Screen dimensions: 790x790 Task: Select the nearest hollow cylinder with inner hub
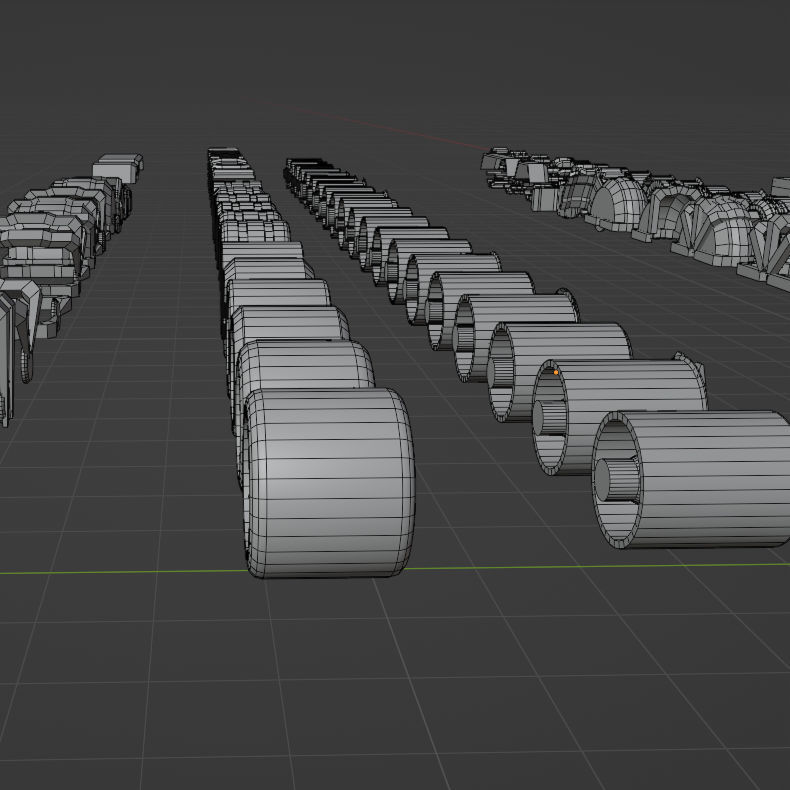(693, 480)
